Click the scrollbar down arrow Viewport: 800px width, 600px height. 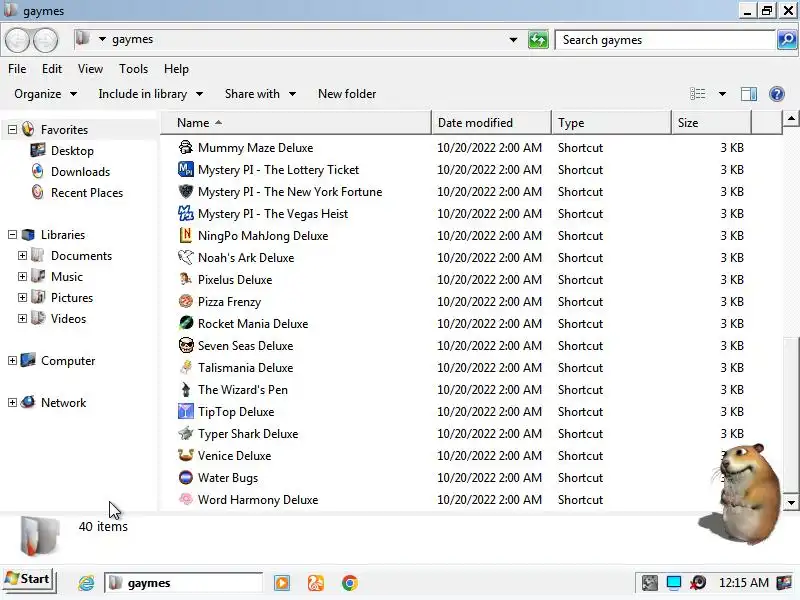[791, 503]
